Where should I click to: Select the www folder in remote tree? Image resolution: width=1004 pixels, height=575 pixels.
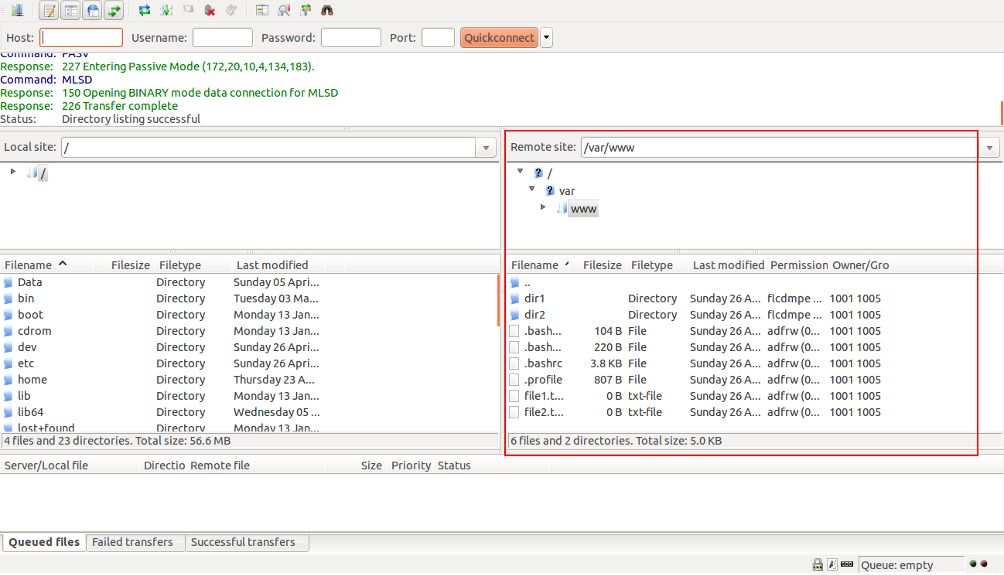click(x=583, y=209)
